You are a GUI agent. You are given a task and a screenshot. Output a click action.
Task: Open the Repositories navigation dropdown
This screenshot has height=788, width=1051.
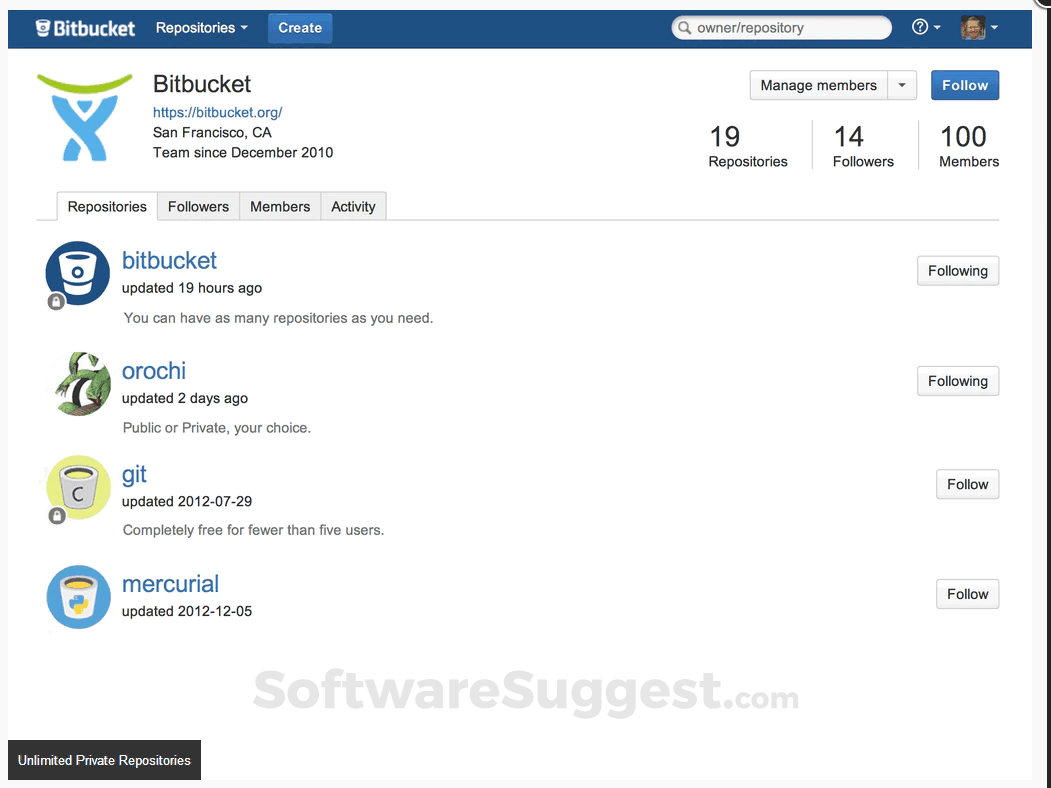pyautogui.click(x=201, y=27)
